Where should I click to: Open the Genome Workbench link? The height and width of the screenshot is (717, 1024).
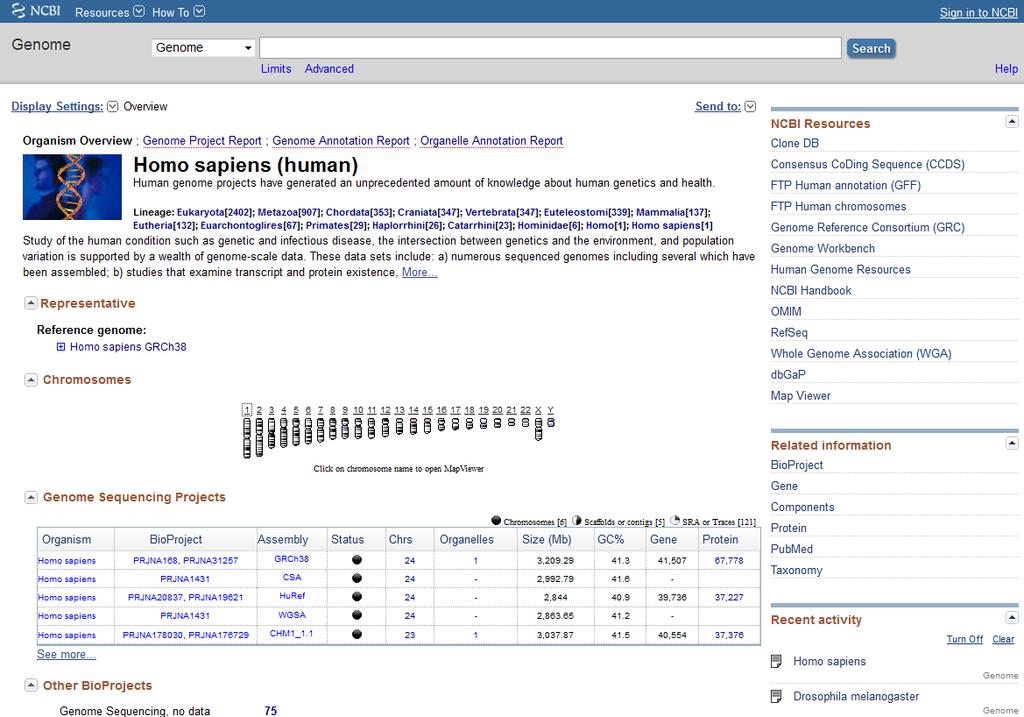[822, 248]
